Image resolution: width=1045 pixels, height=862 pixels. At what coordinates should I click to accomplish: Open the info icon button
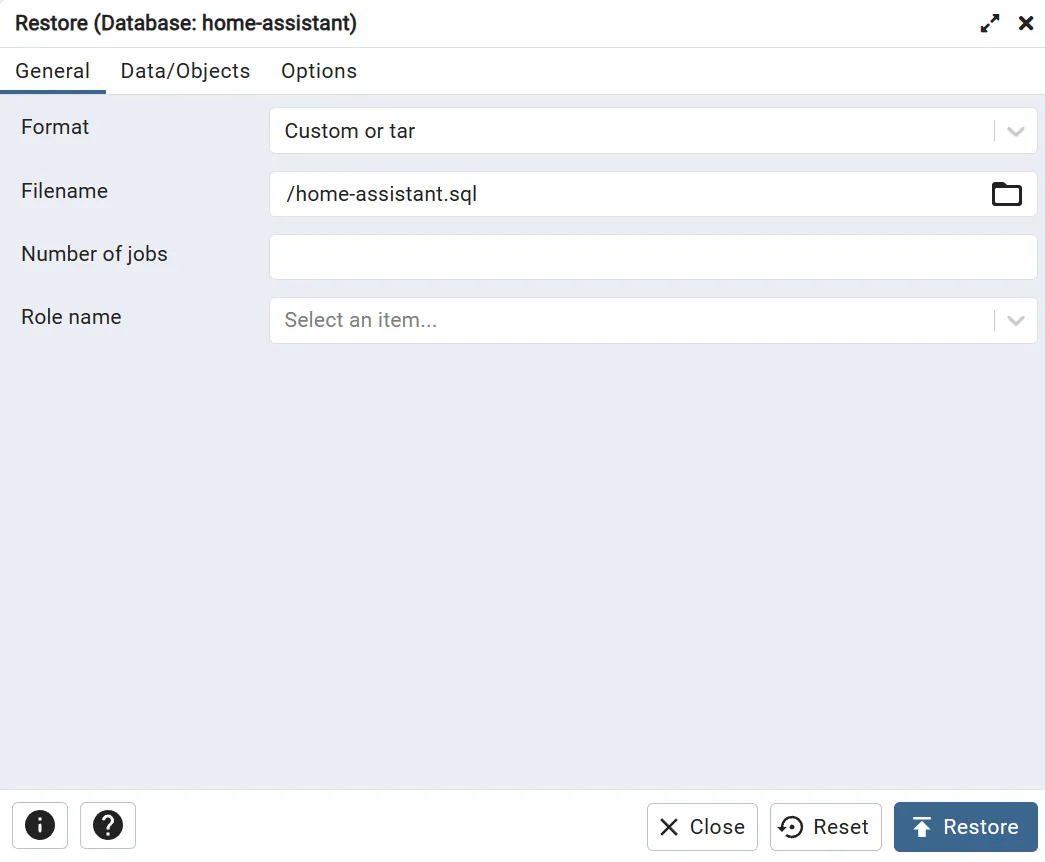(x=40, y=826)
